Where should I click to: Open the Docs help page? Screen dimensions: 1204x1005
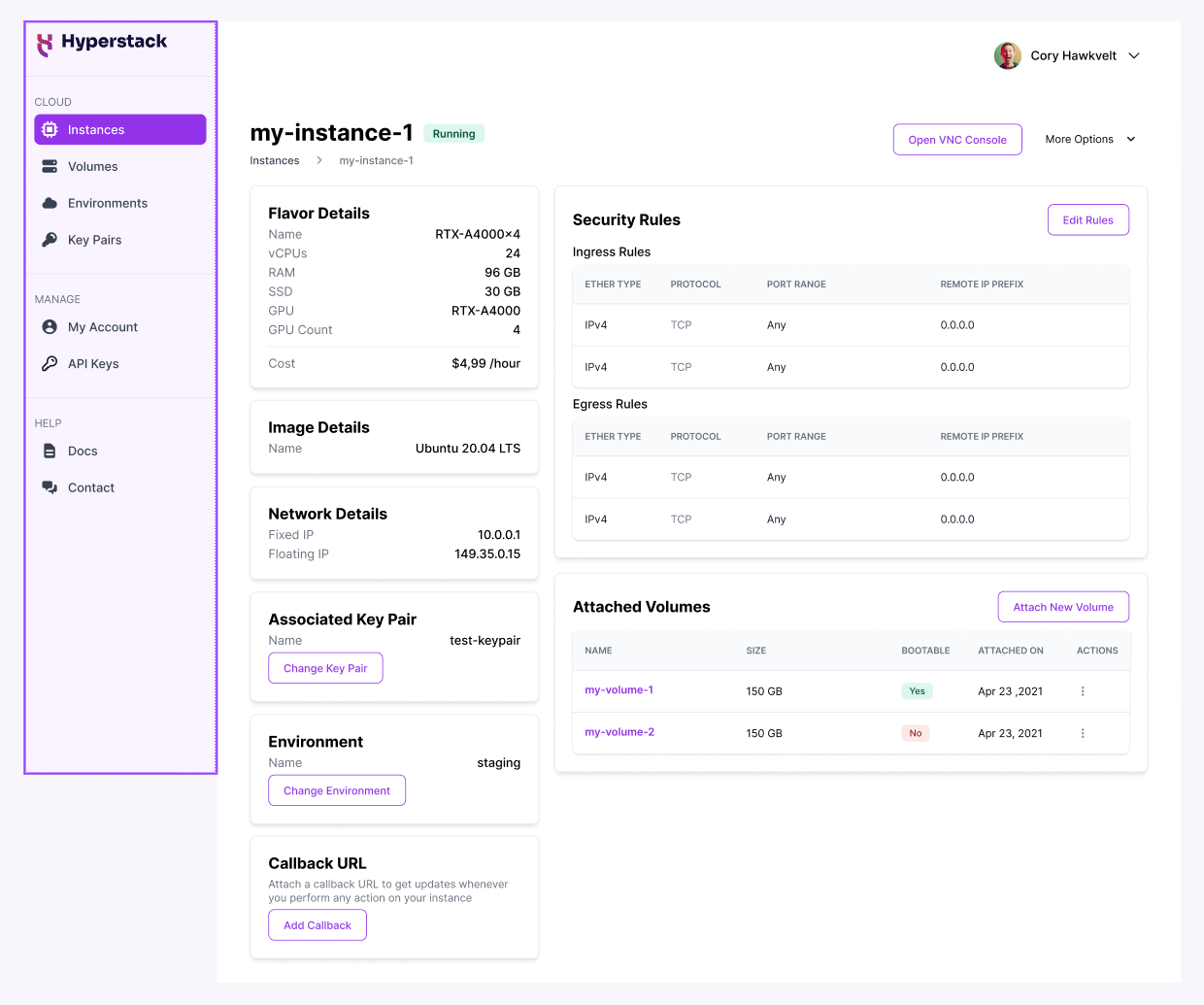click(84, 451)
